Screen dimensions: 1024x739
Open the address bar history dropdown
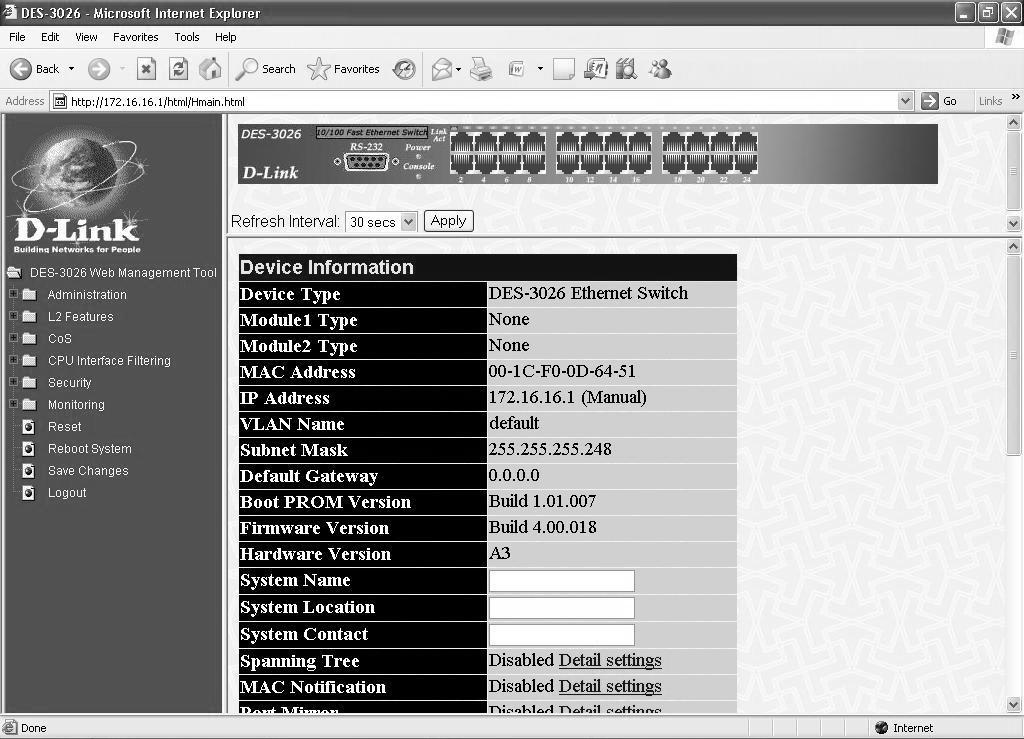pos(905,101)
